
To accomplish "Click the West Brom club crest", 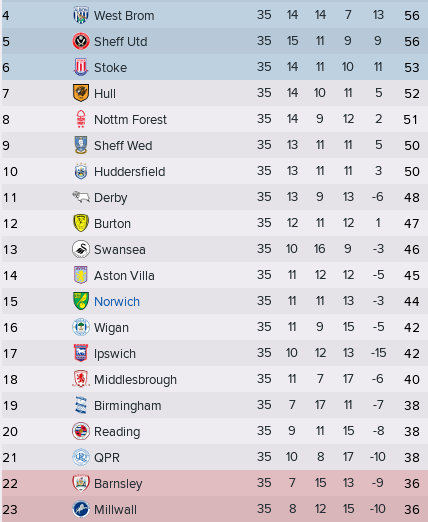I will click(81, 15).
